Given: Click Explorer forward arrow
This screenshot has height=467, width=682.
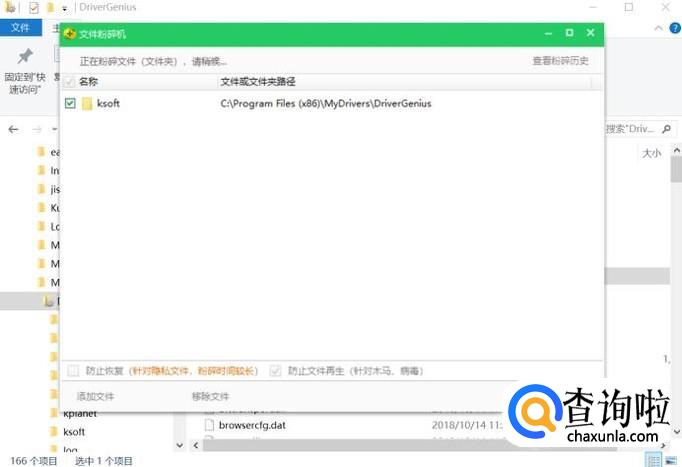Looking at the screenshot, I should tap(37, 129).
